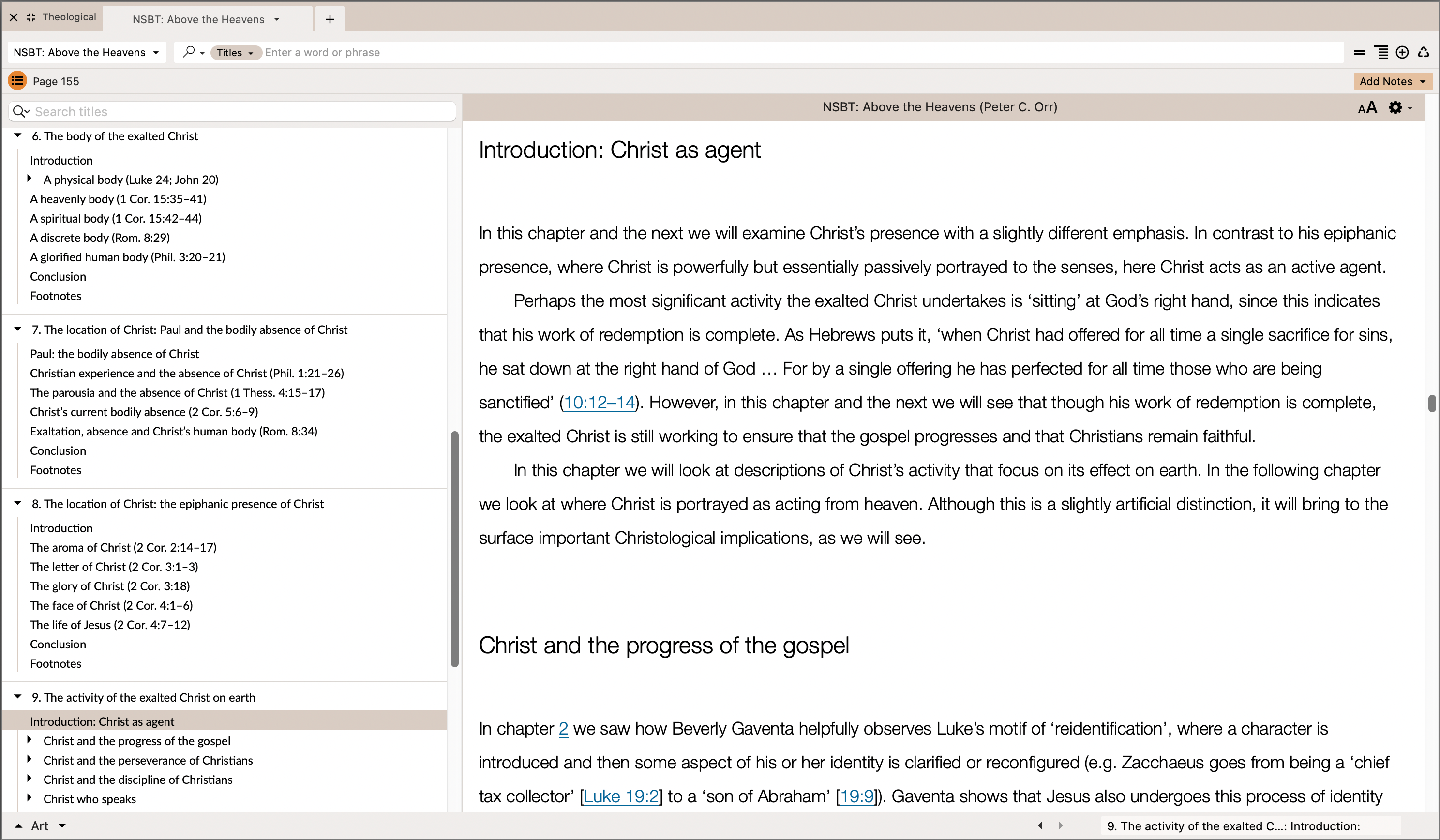Open The aroma of Christ (2 Cor. 2:14–17)
Screen dimensions: 1440x840
click(x=123, y=547)
